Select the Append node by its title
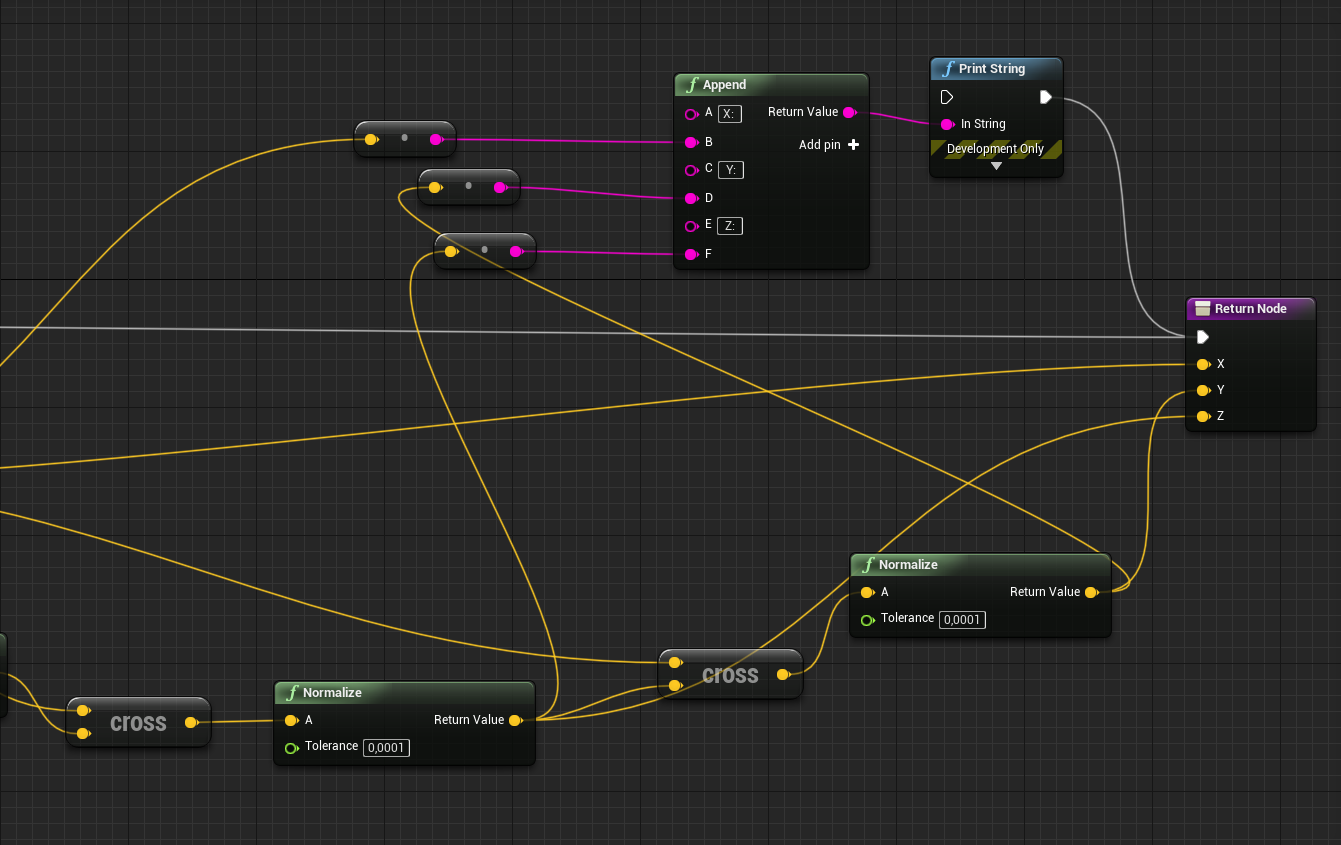 [x=724, y=85]
